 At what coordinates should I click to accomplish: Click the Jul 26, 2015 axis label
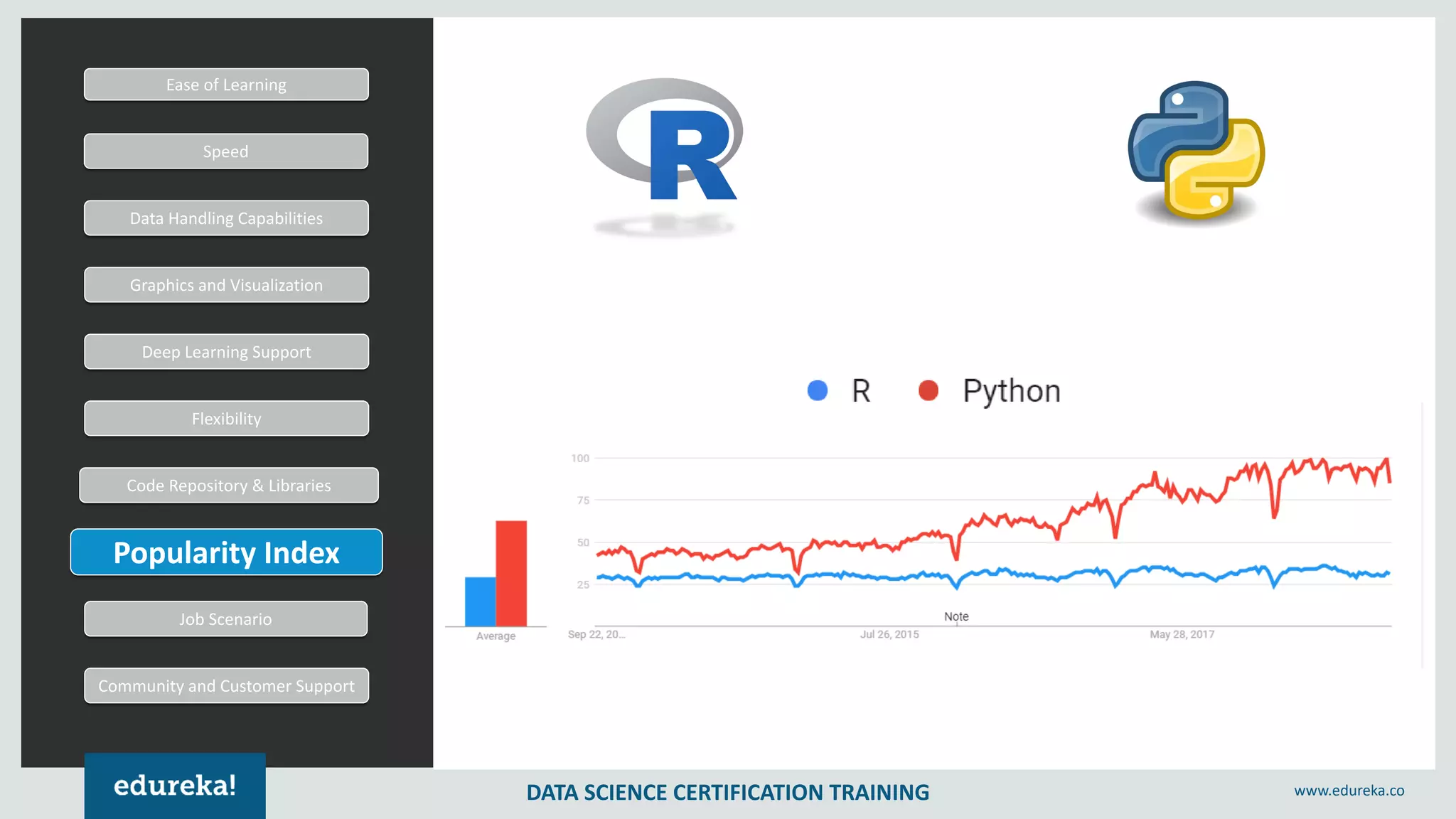tap(889, 634)
